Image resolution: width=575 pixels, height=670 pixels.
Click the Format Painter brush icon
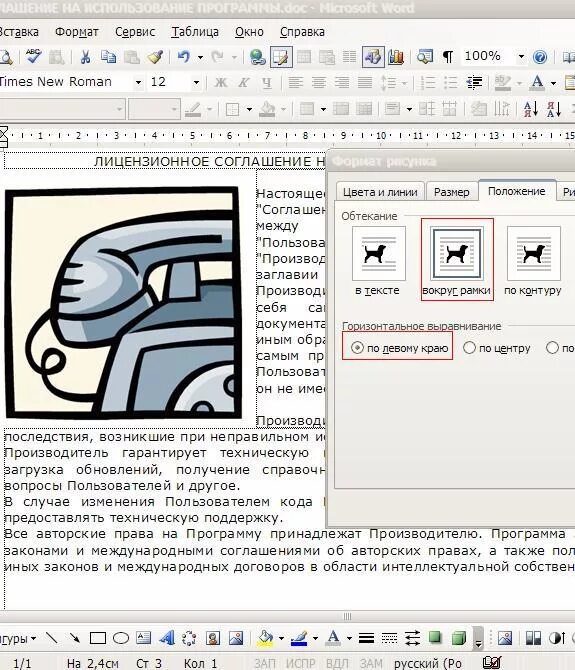pos(155,56)
